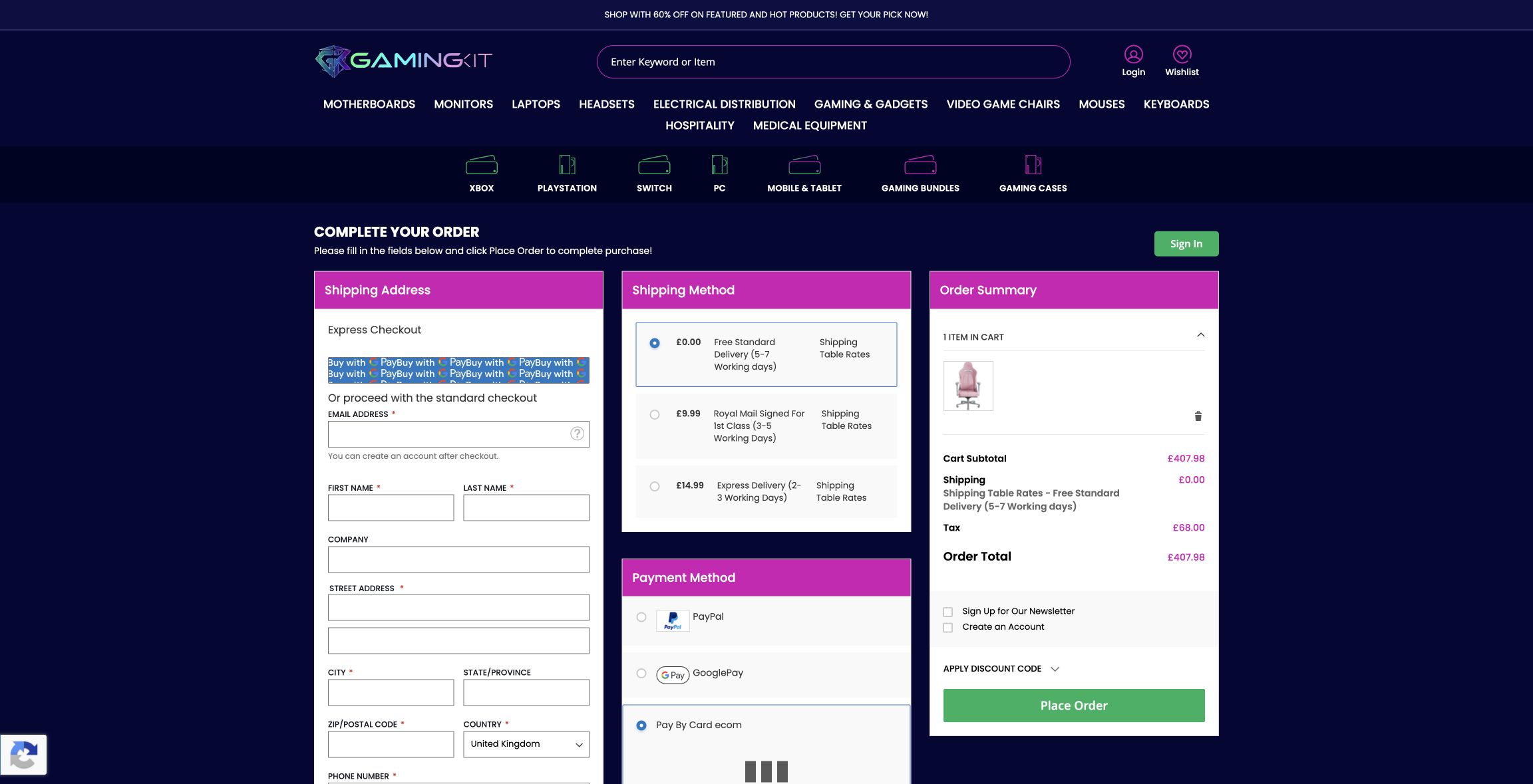Screen dimensions: 1533x784
Task: Choose GooglePay payment method
Action: point(641,673)
